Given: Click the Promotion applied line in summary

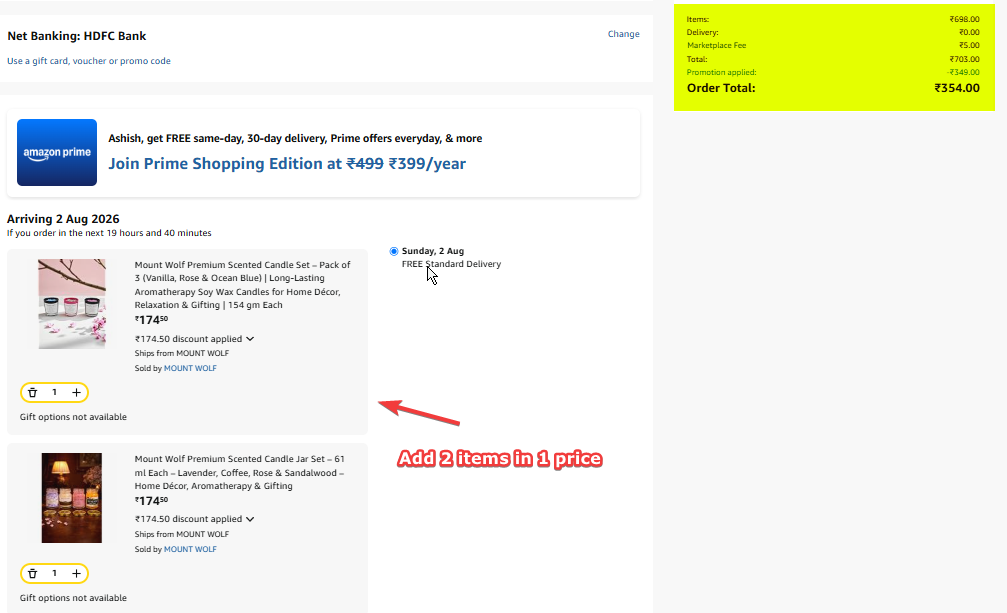Looking at the screenshot, I should coord(833,73).
